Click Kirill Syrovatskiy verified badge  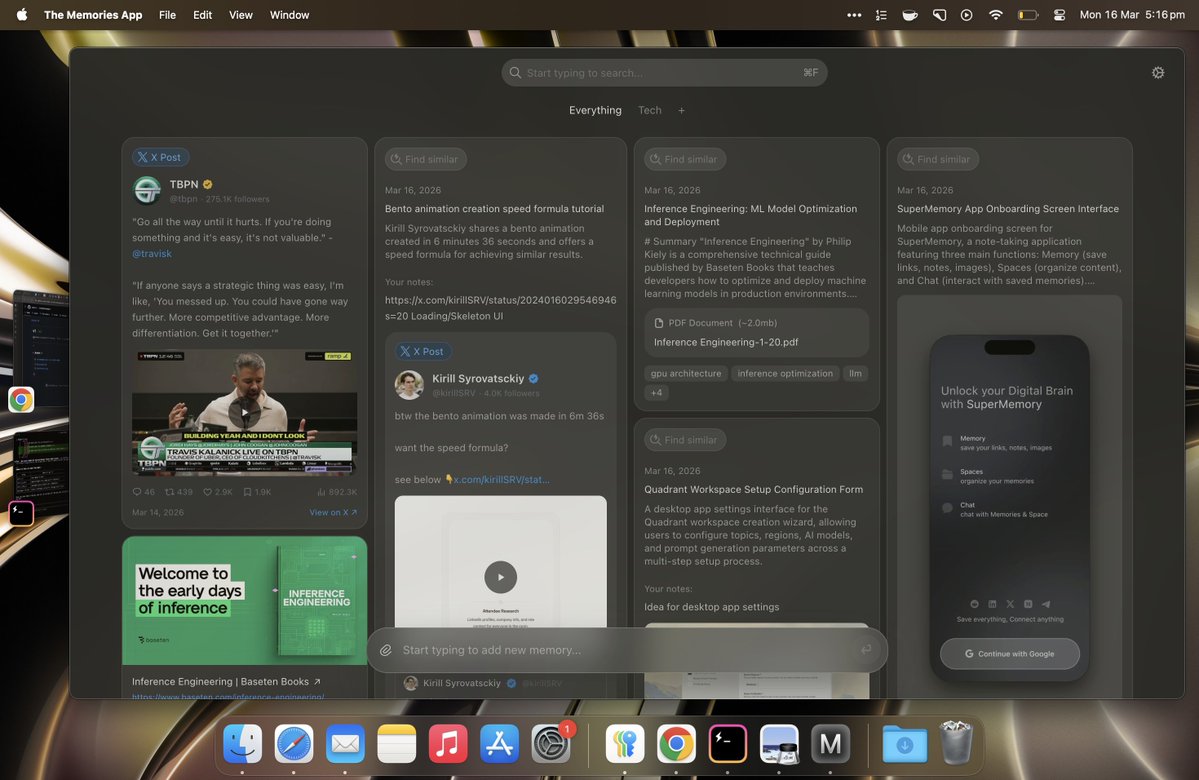(534, 379)
